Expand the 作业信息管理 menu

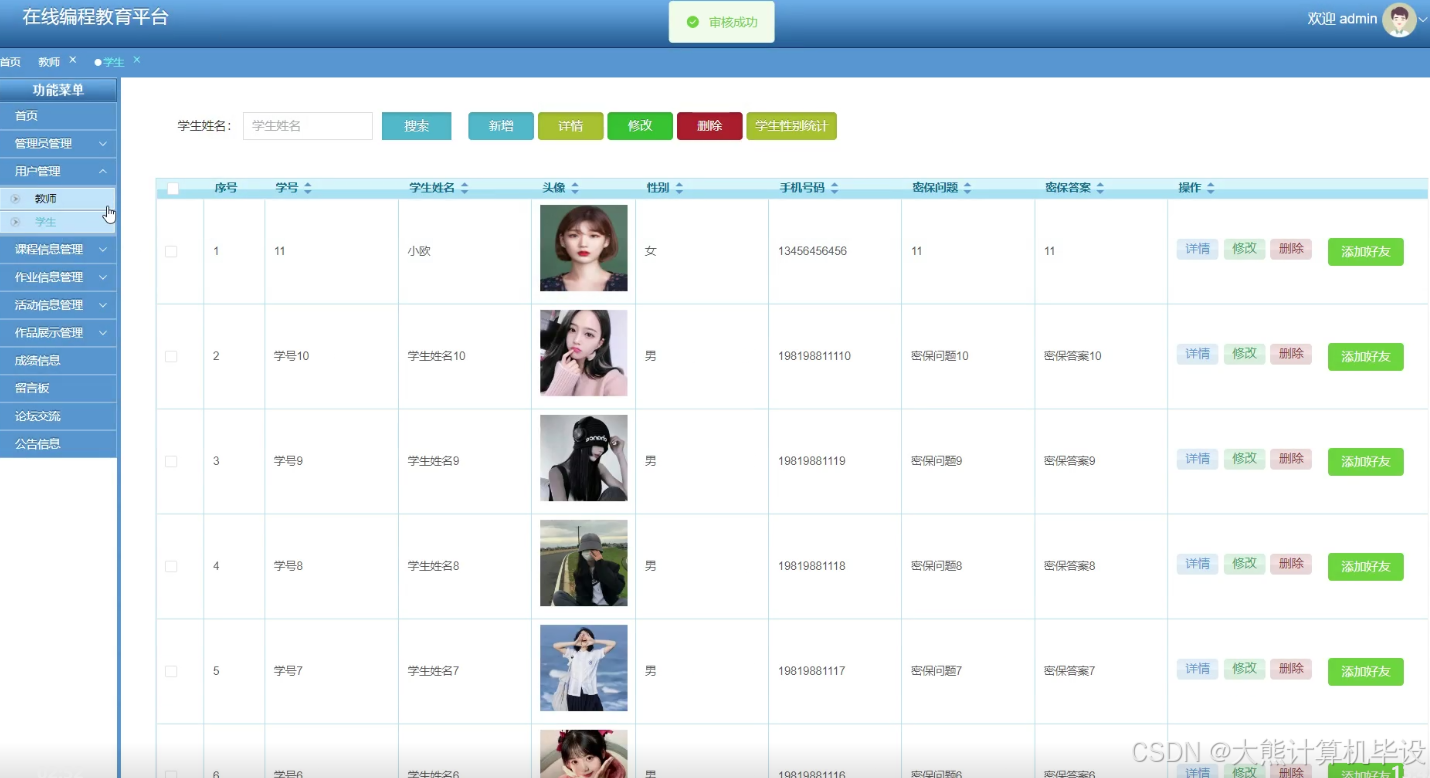click(58, 277)
